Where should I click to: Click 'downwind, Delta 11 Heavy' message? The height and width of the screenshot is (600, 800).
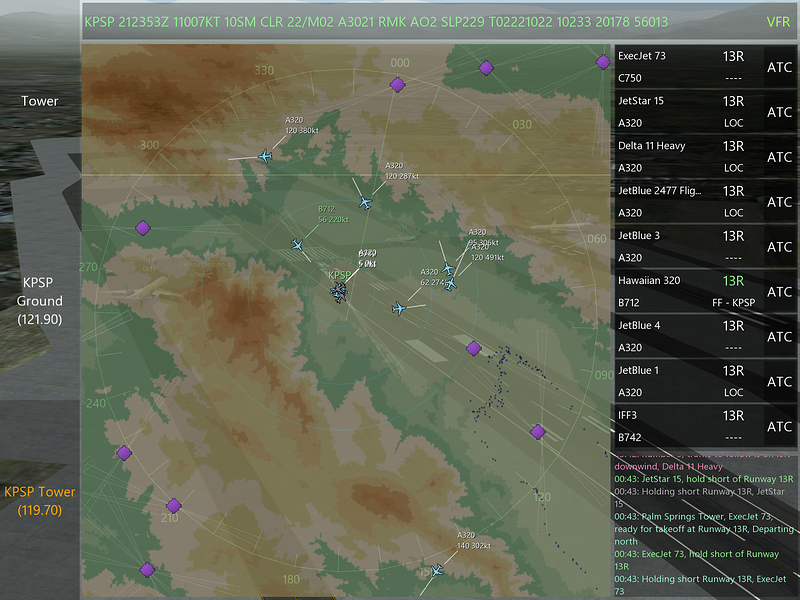pyautogui.click(x=668, y=466)
